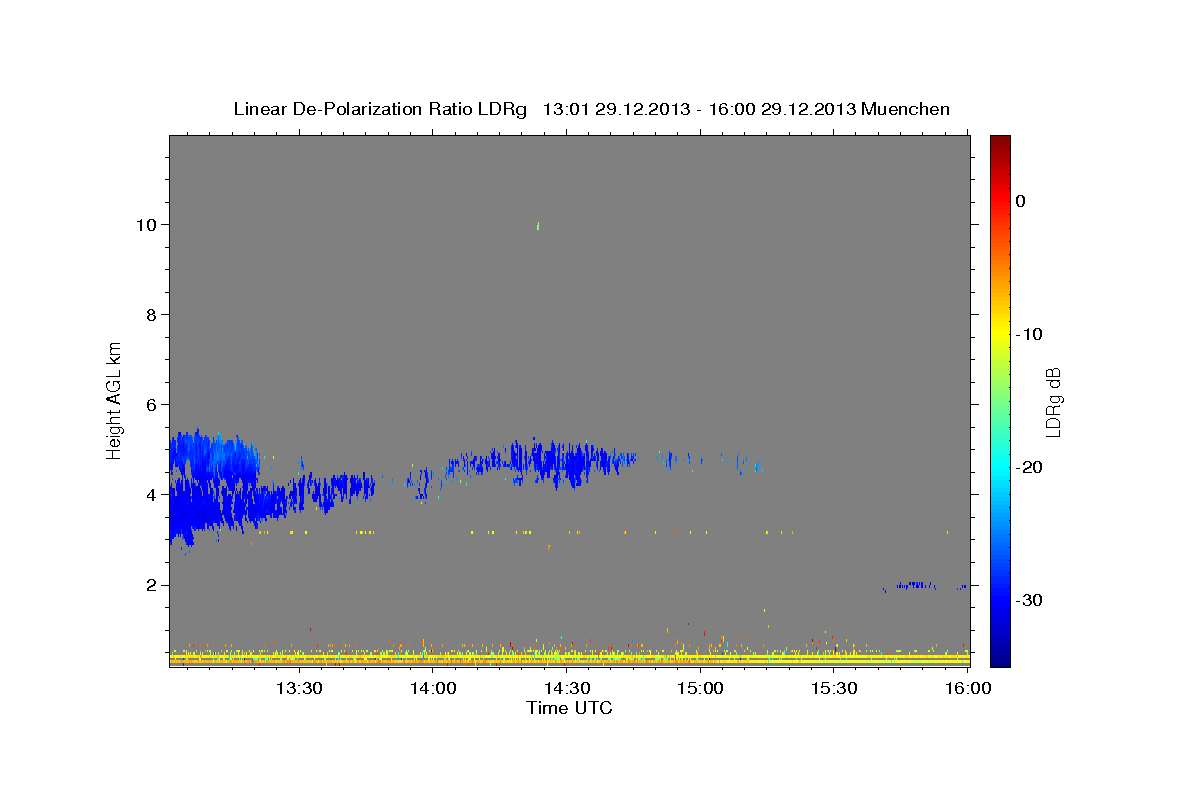Click the colorbar value label -10
Viewport: 1200px width, 800px height.
point(1030,334)
